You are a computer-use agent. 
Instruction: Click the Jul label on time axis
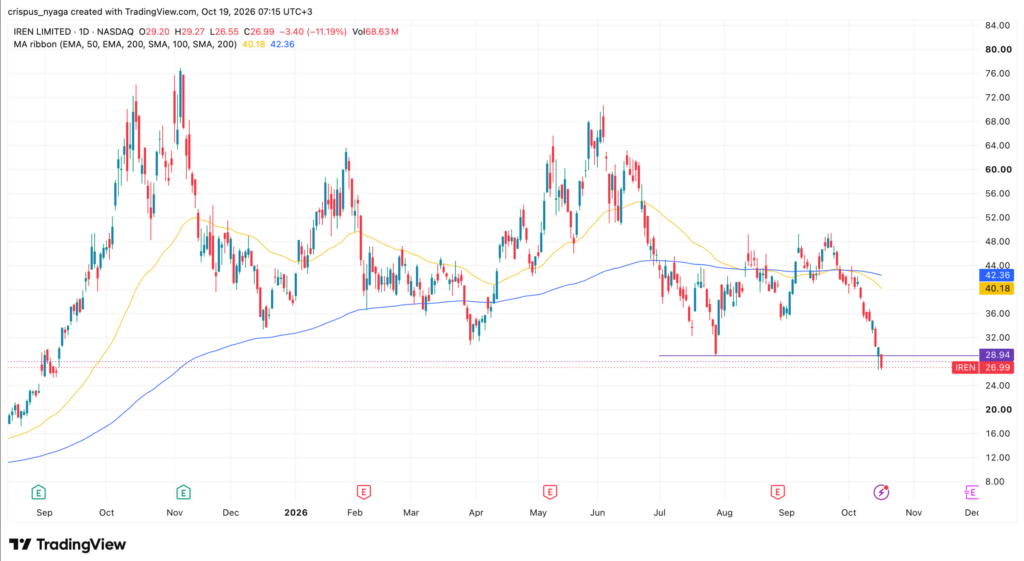tap(660, 513)
